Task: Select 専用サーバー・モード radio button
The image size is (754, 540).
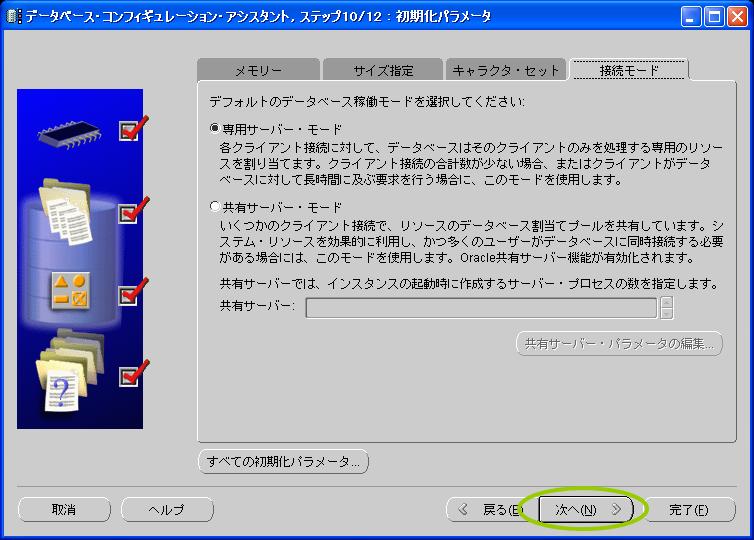Action: (215, 129)
